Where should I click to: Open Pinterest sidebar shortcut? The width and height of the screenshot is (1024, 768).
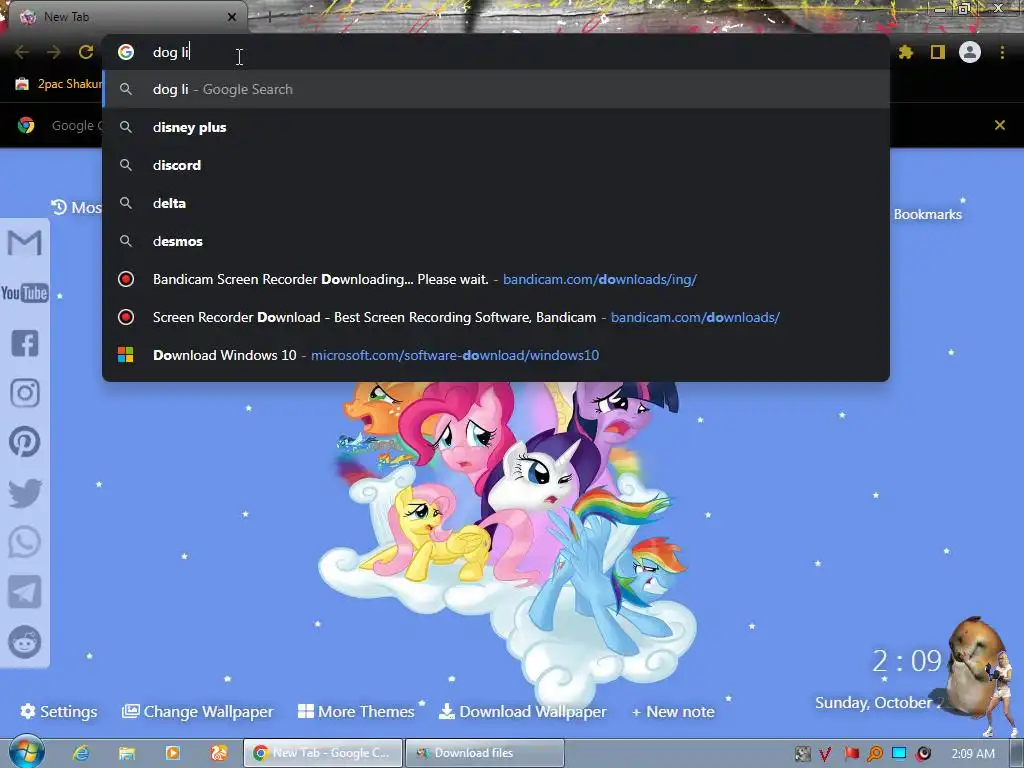coord(25,442)
